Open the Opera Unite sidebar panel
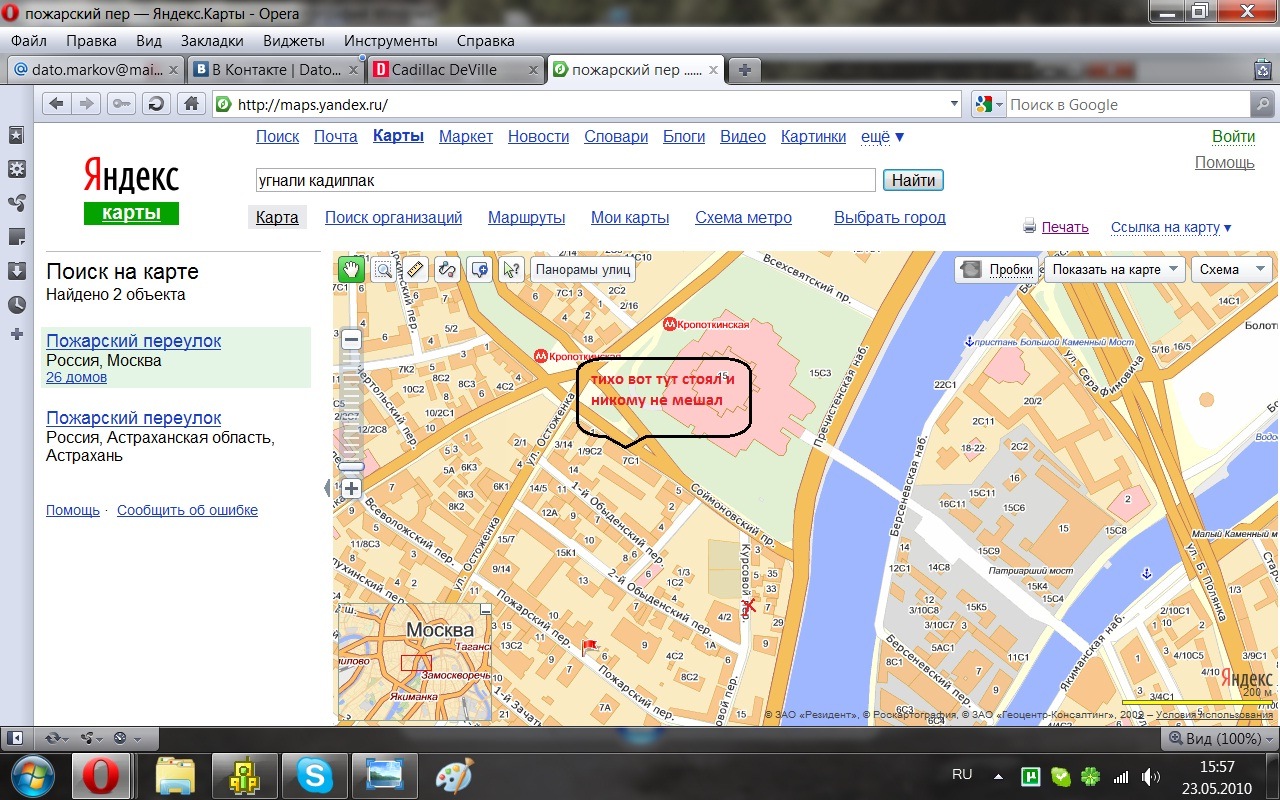 click(16, 203)
